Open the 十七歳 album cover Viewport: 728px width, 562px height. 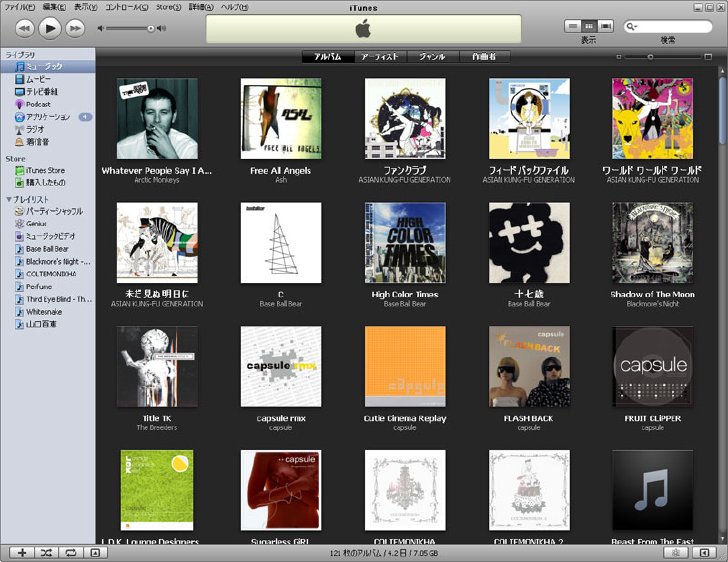529,242
